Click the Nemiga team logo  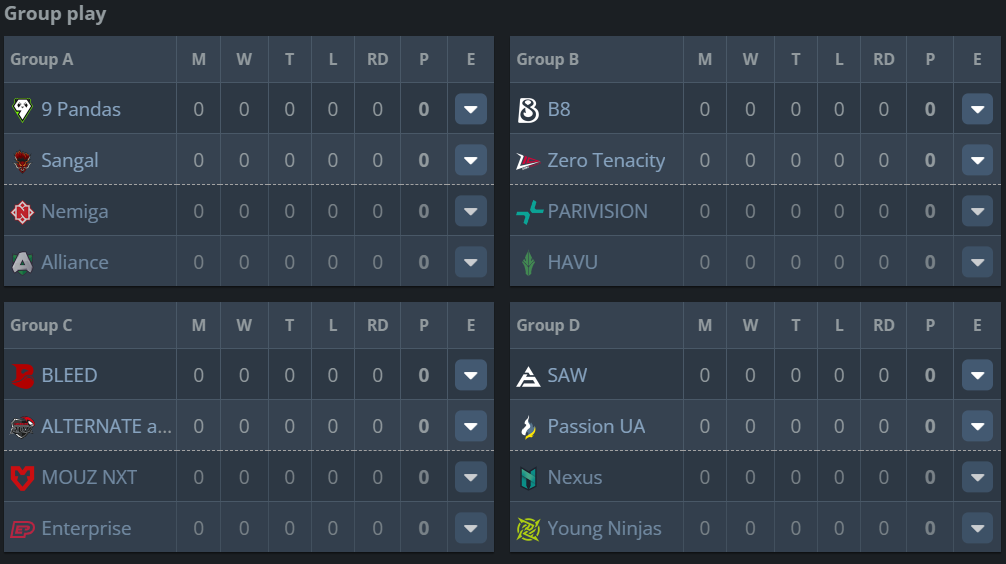(x=22, y=211)
